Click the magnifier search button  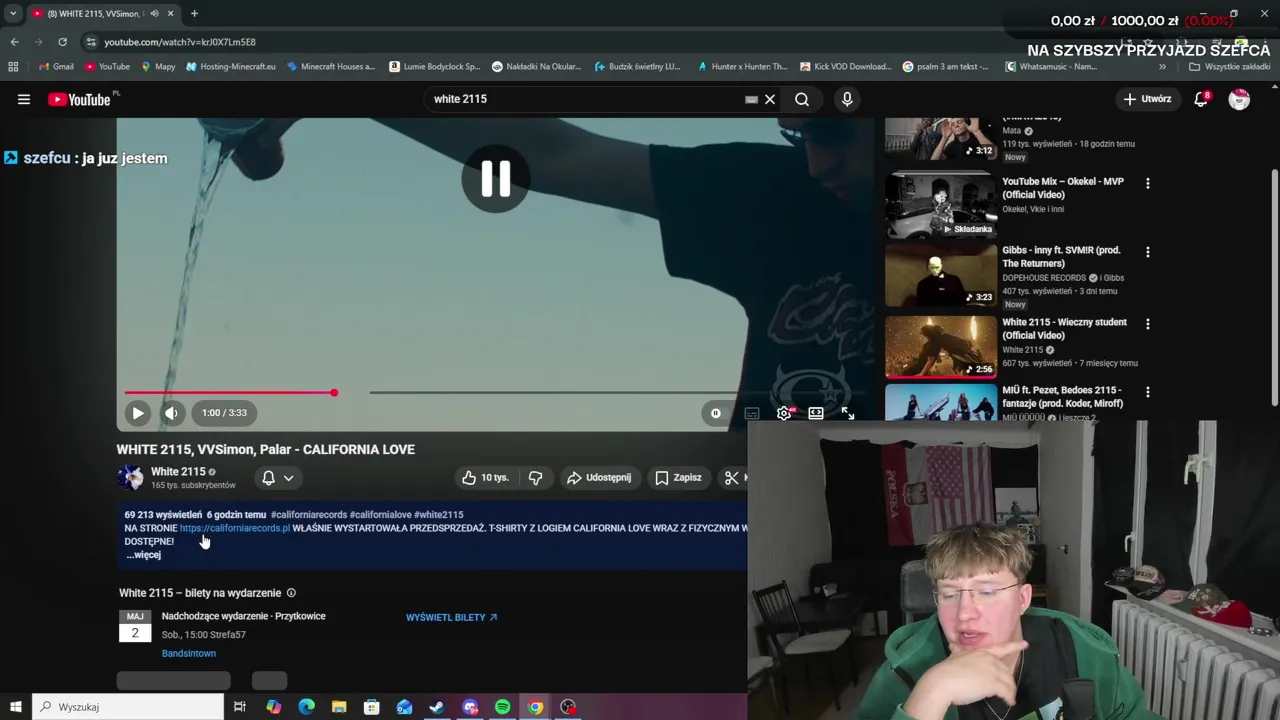(x=802, y=99)
